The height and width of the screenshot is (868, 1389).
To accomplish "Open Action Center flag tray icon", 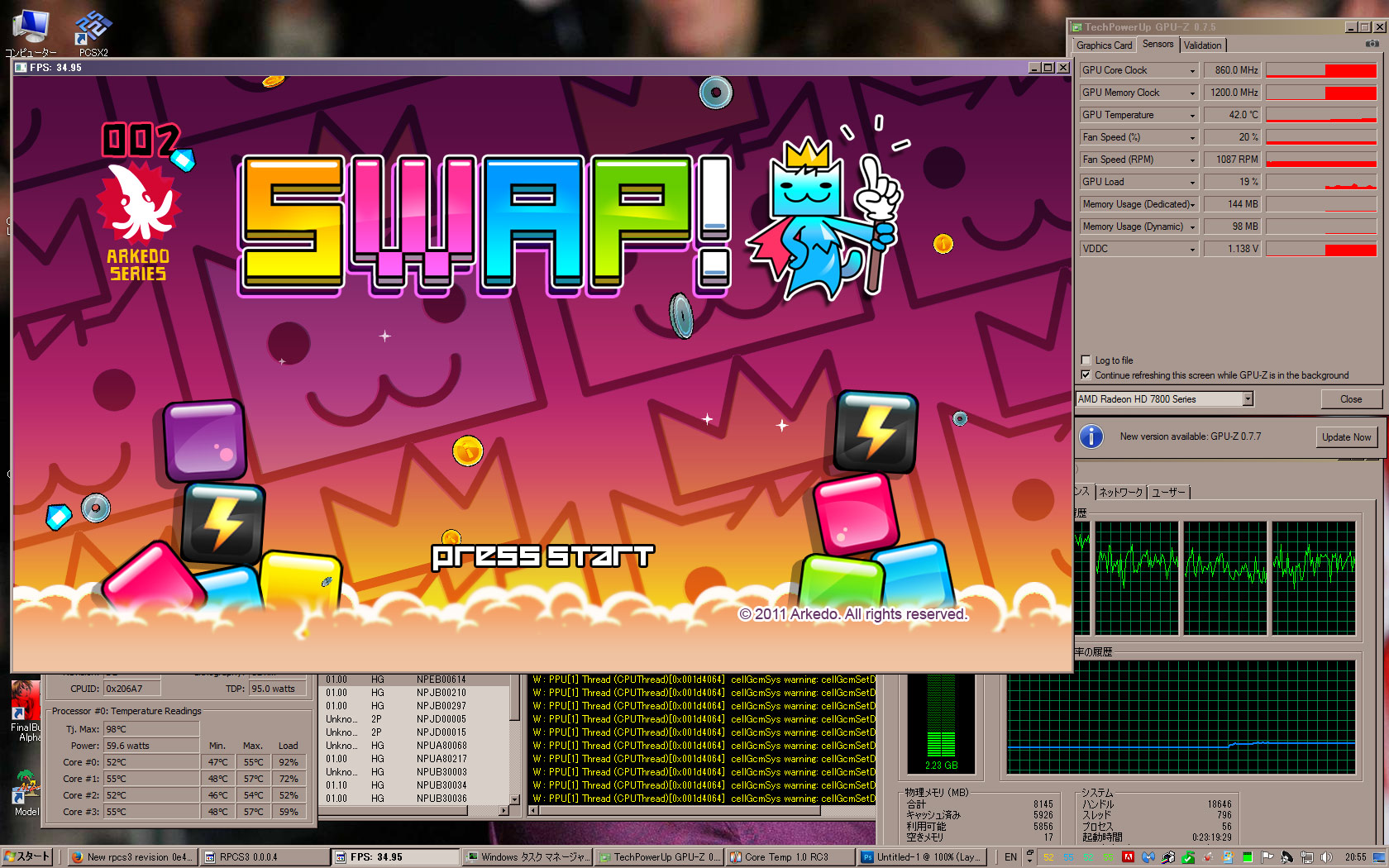I will click(1267, 857).
